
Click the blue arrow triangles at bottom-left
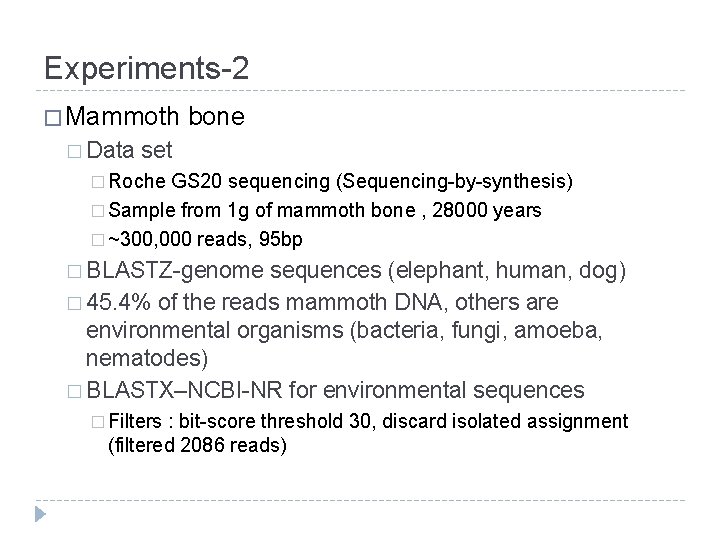coord(40,516)
